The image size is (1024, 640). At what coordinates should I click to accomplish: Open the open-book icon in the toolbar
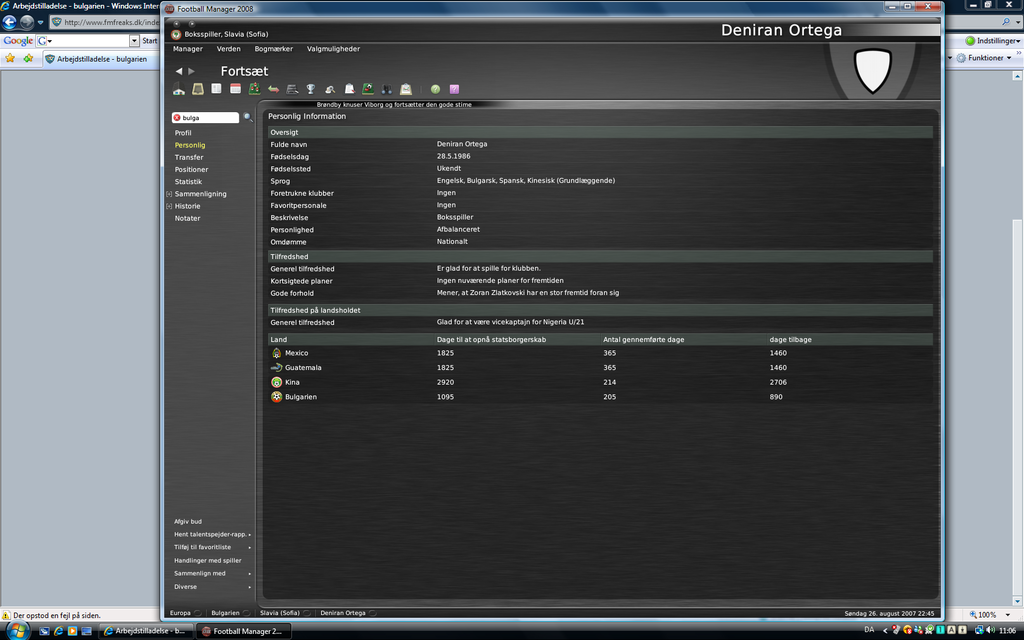(x=216, y=89)
